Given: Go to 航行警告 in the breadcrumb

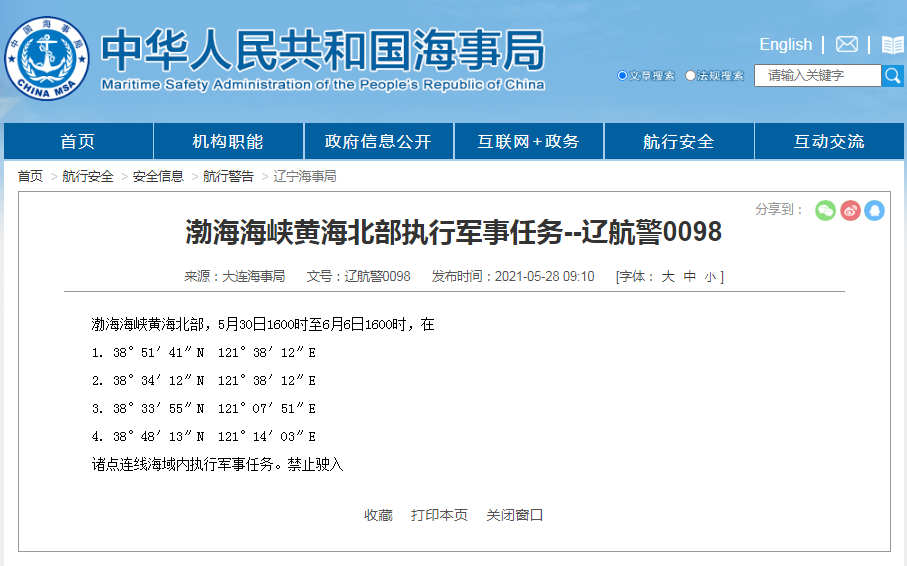Looking at the screenshot, I should 228,177.
